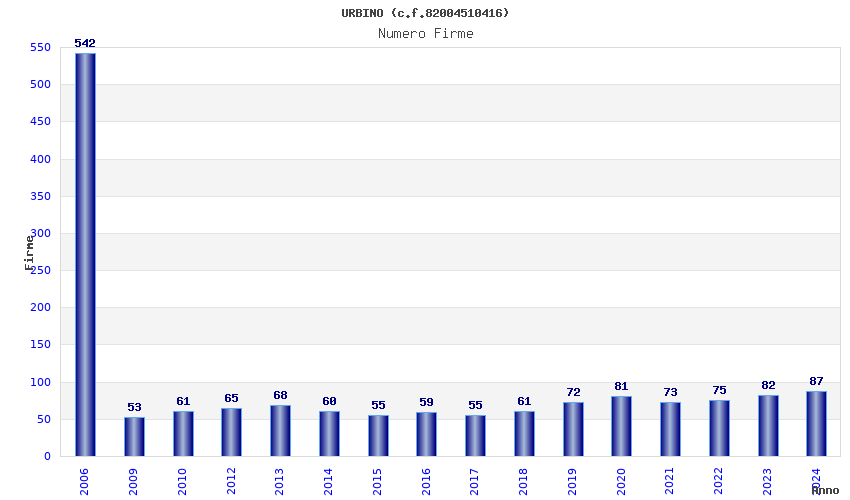Click the value label 81

click(x=621, y=386)
